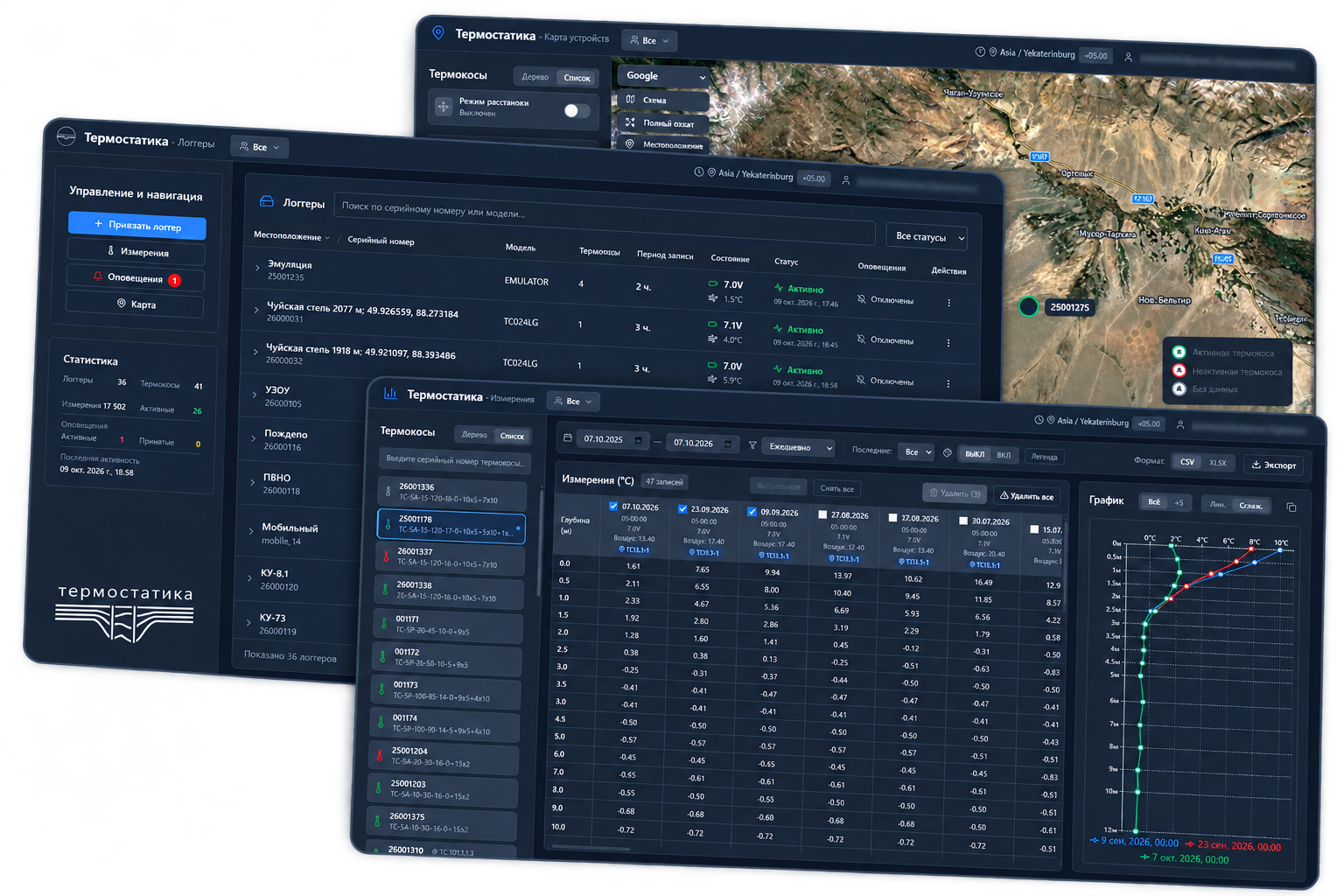The image size is (1344, 896).
Task: Click the map pin logo in the Карта устройств window
Action: click(438, 33)
